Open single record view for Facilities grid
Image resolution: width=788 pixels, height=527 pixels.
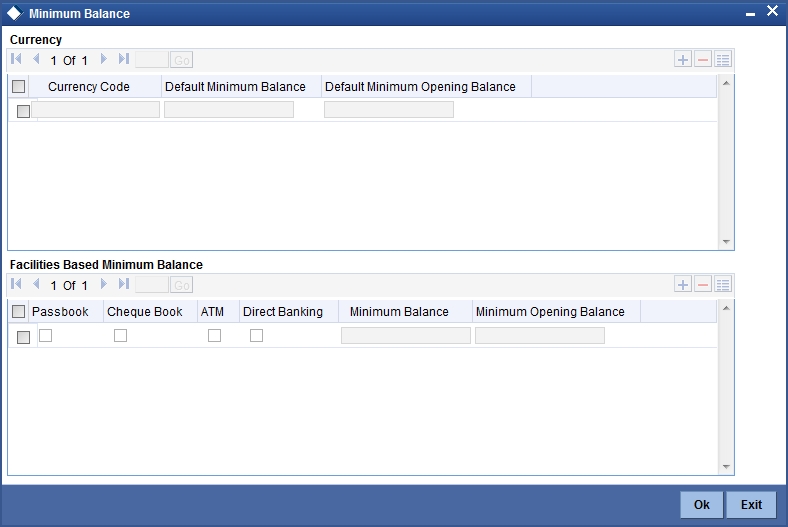(x=723, y=285)
